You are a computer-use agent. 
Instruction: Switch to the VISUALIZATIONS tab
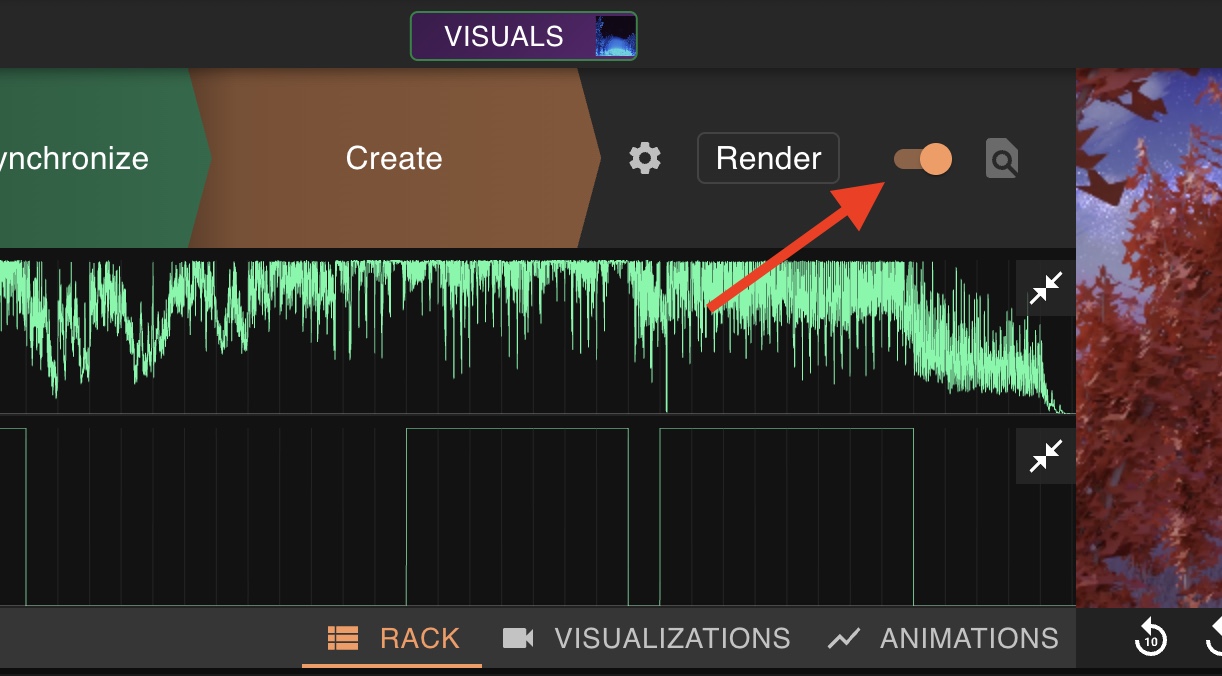coord(646,638)
